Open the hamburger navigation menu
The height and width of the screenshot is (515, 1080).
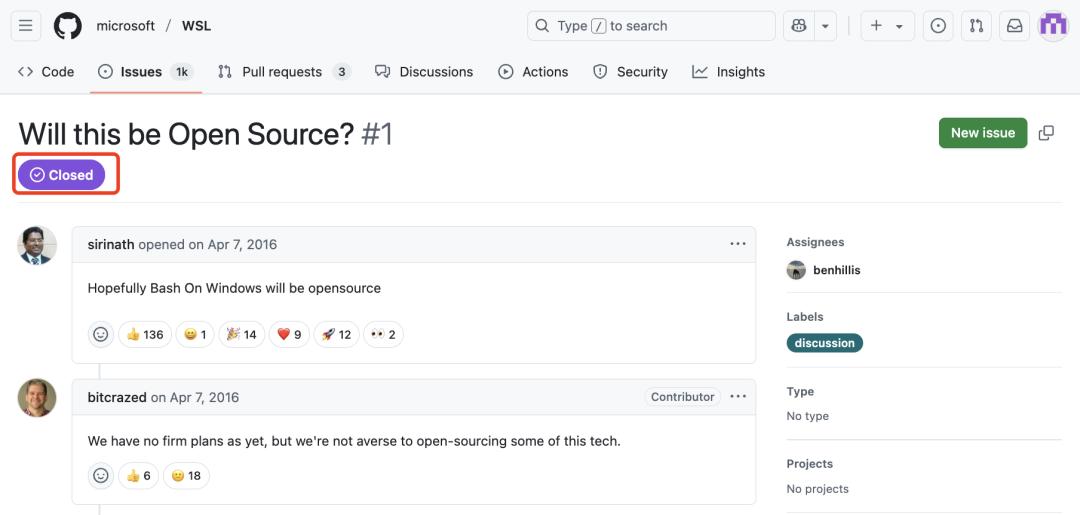pyautogui.click(x=25, y=26)
